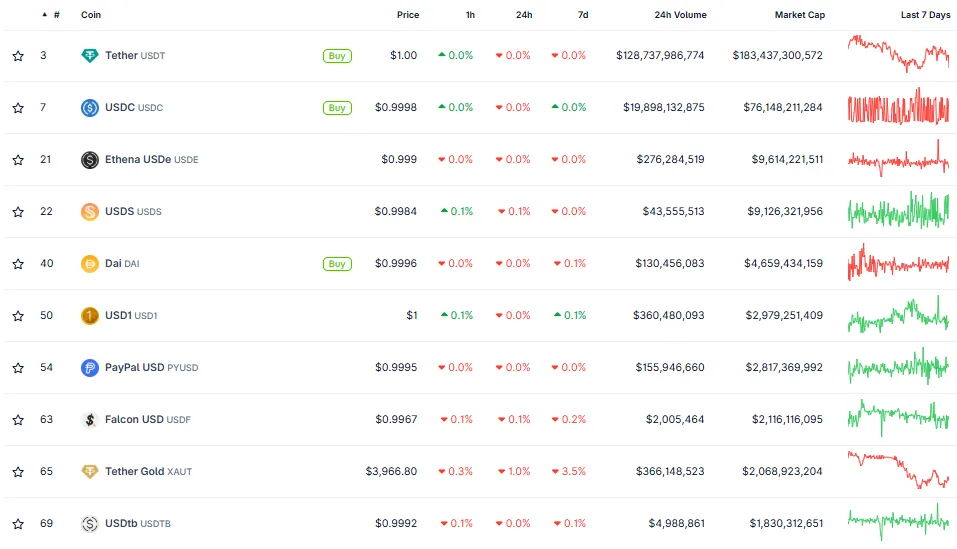The width and height of the screenshot is (957, 549).
Task: Click the USDtb coin logo
Action: pyautogui.click(x=90, y=523)
